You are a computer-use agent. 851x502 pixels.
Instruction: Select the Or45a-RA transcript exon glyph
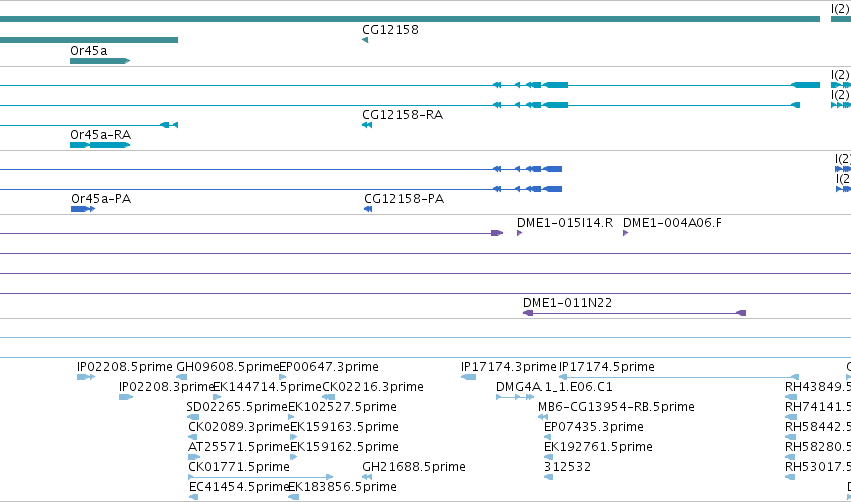[100, 145]
